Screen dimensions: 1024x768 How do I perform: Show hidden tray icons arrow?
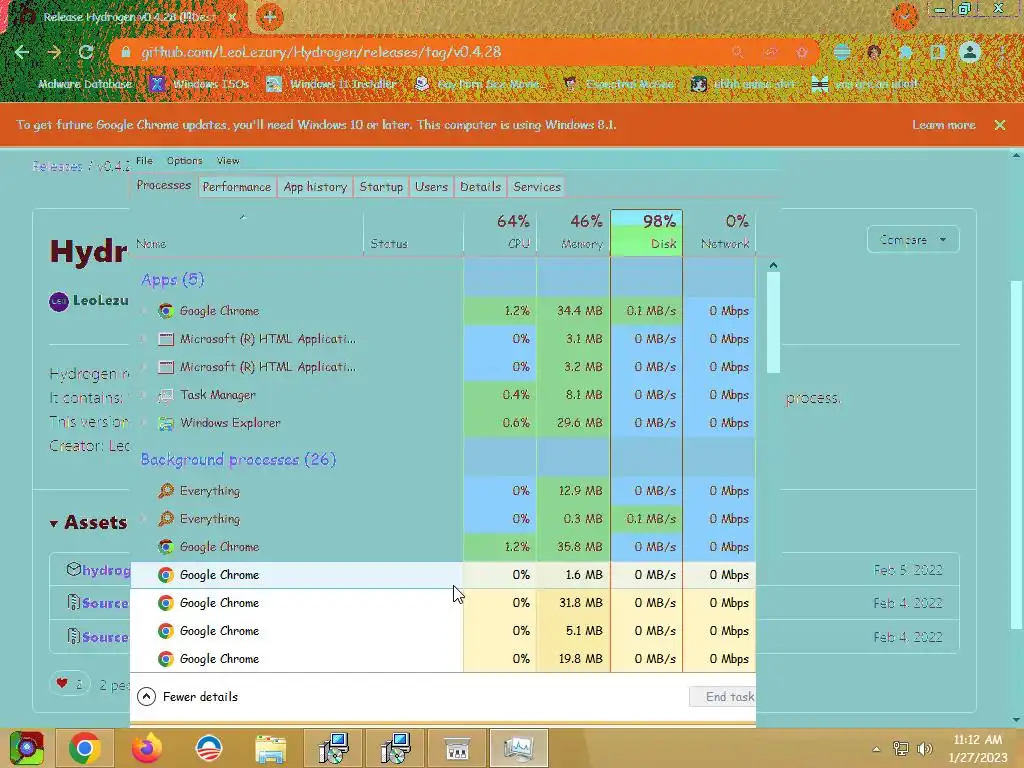click(876, 749)
